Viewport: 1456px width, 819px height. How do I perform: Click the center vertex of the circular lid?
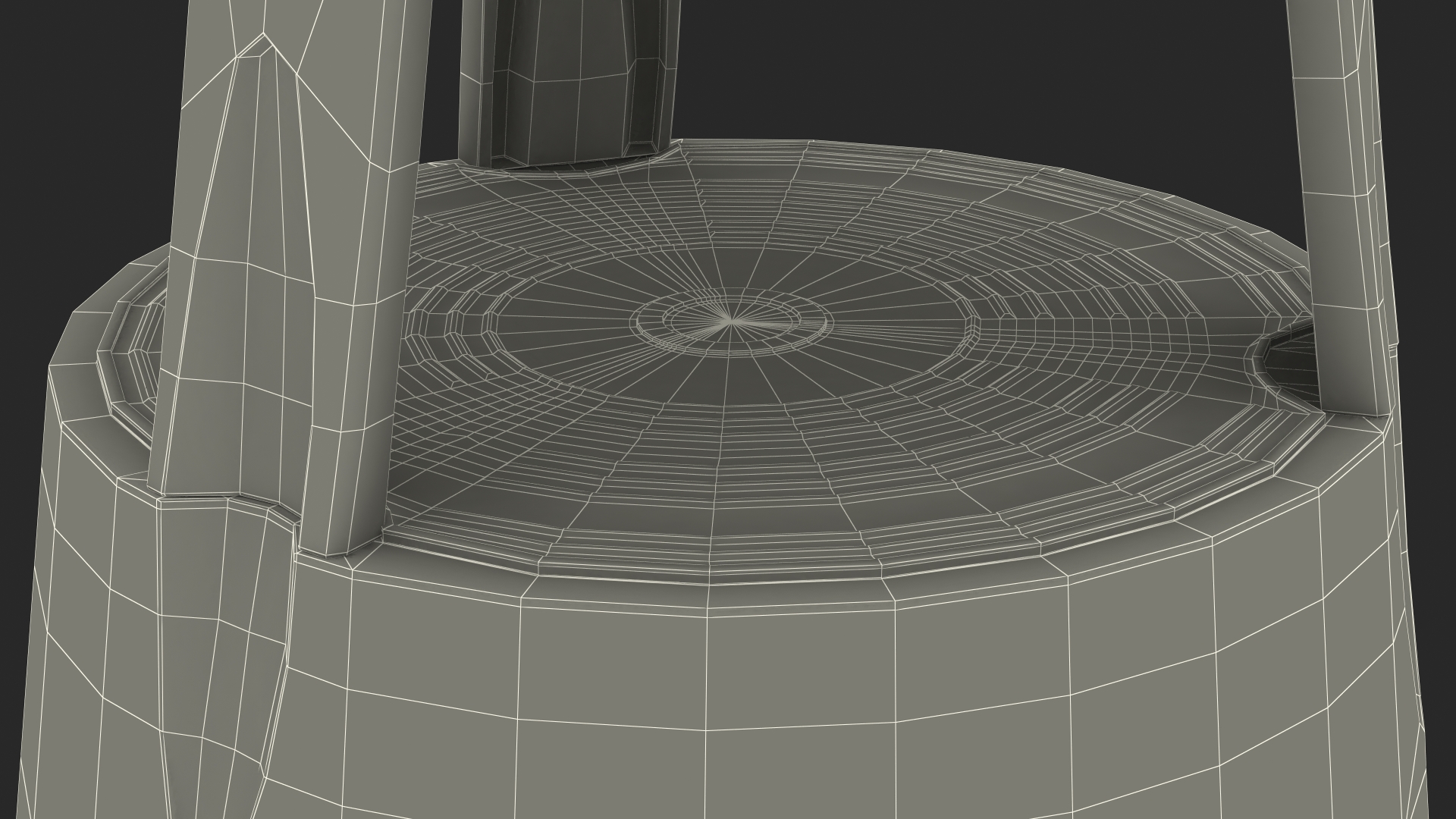click(730, 322)
